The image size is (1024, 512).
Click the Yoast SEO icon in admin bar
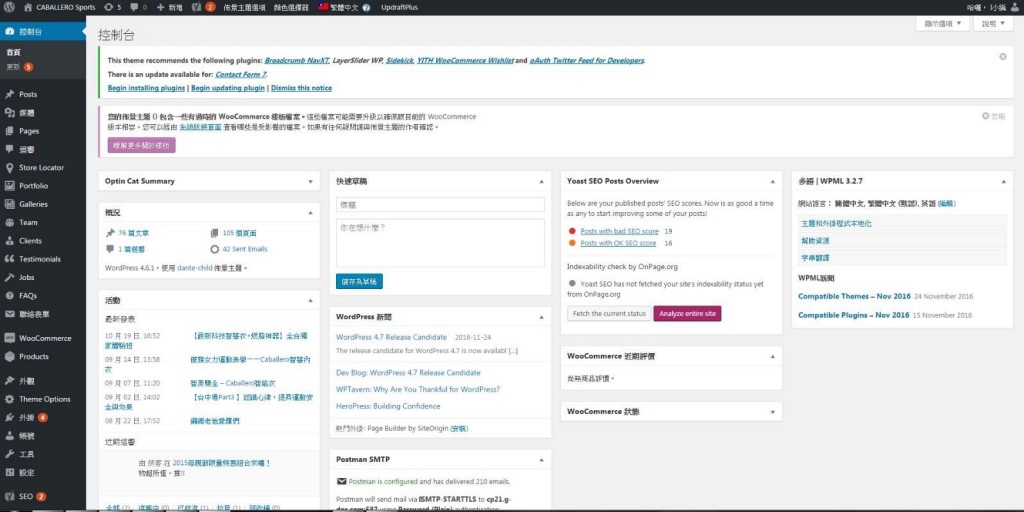[197, 7]
